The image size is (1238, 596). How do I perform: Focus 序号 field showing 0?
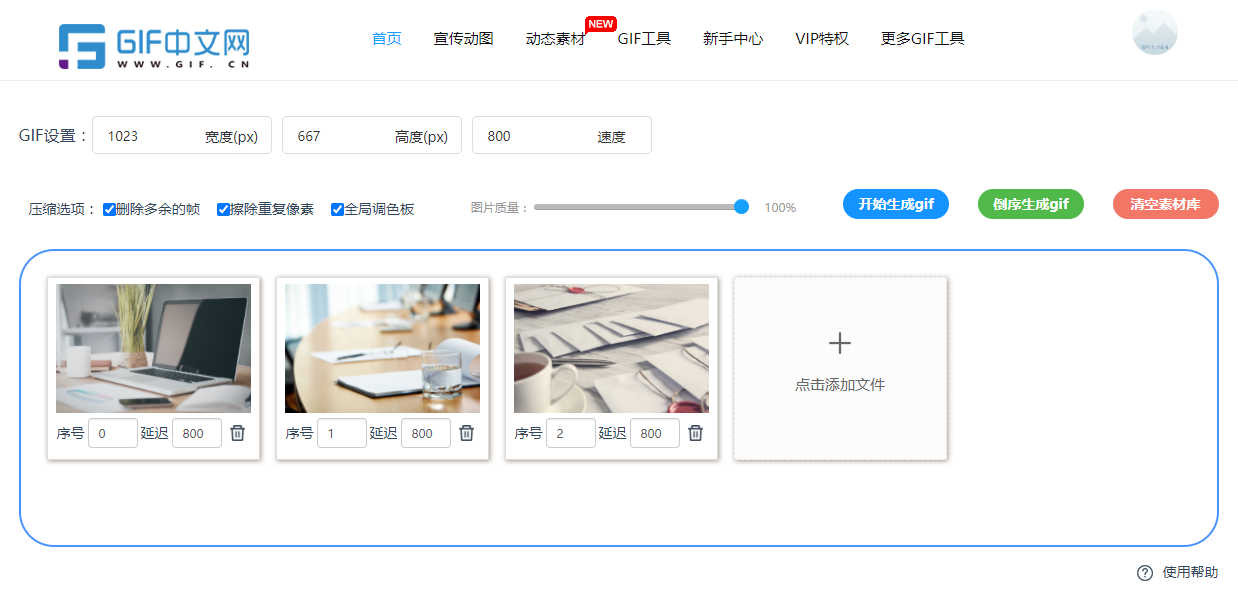(113, 433)
